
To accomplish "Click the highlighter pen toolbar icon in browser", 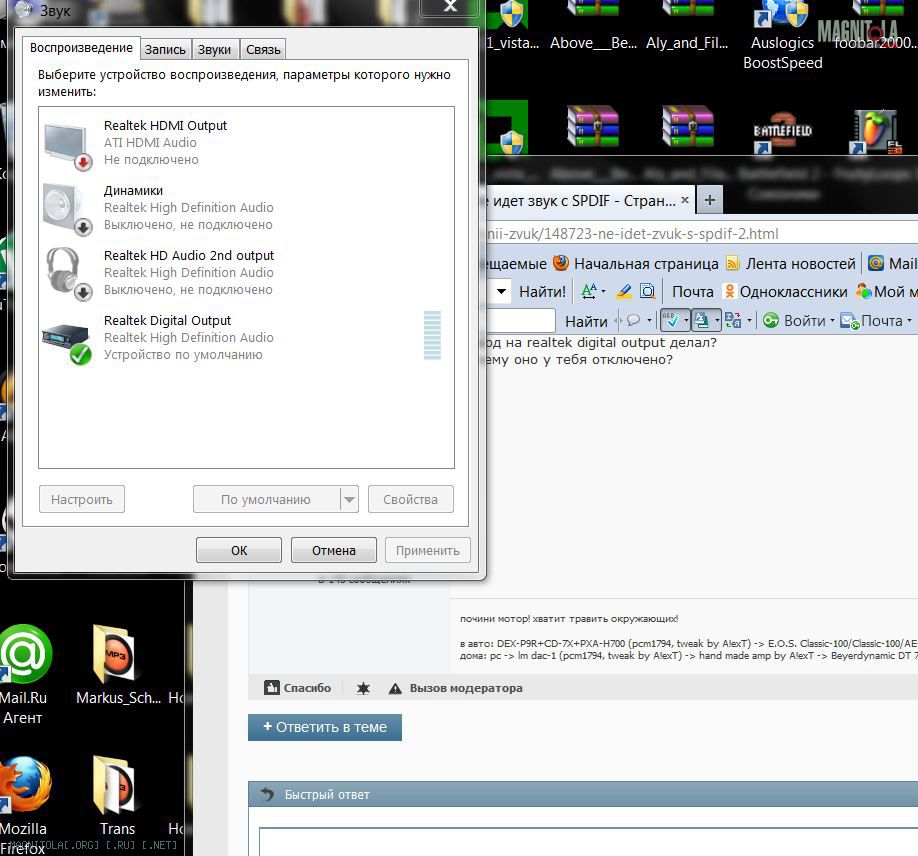I will 624,291.
